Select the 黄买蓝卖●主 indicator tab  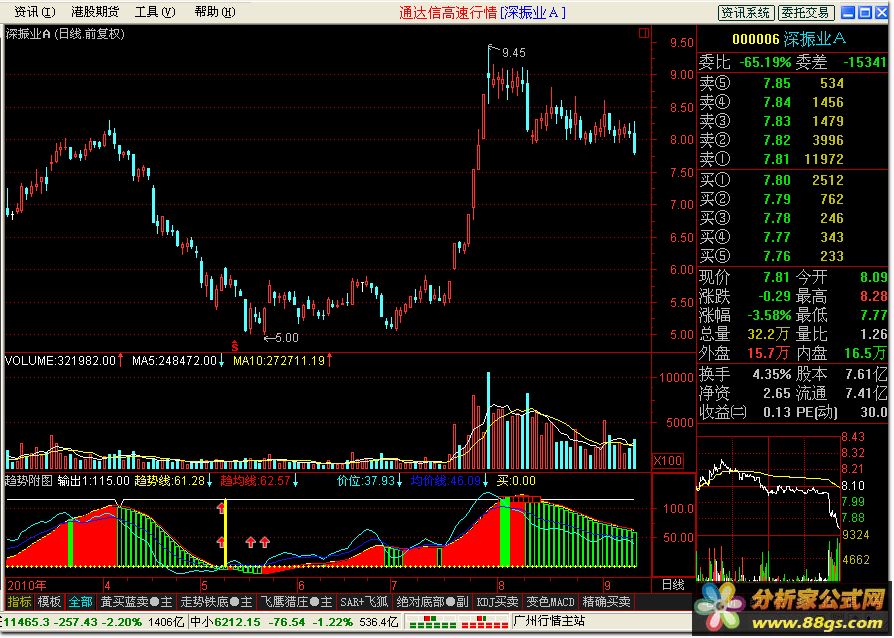pyautogui.click(x=136, y=602)
